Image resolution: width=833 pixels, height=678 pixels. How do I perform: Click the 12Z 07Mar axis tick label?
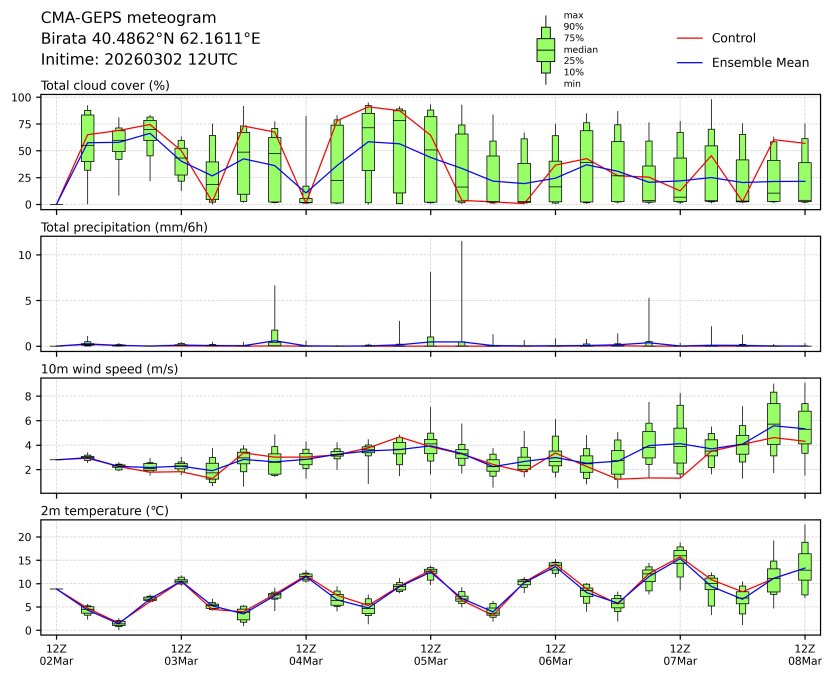[680, 655]
